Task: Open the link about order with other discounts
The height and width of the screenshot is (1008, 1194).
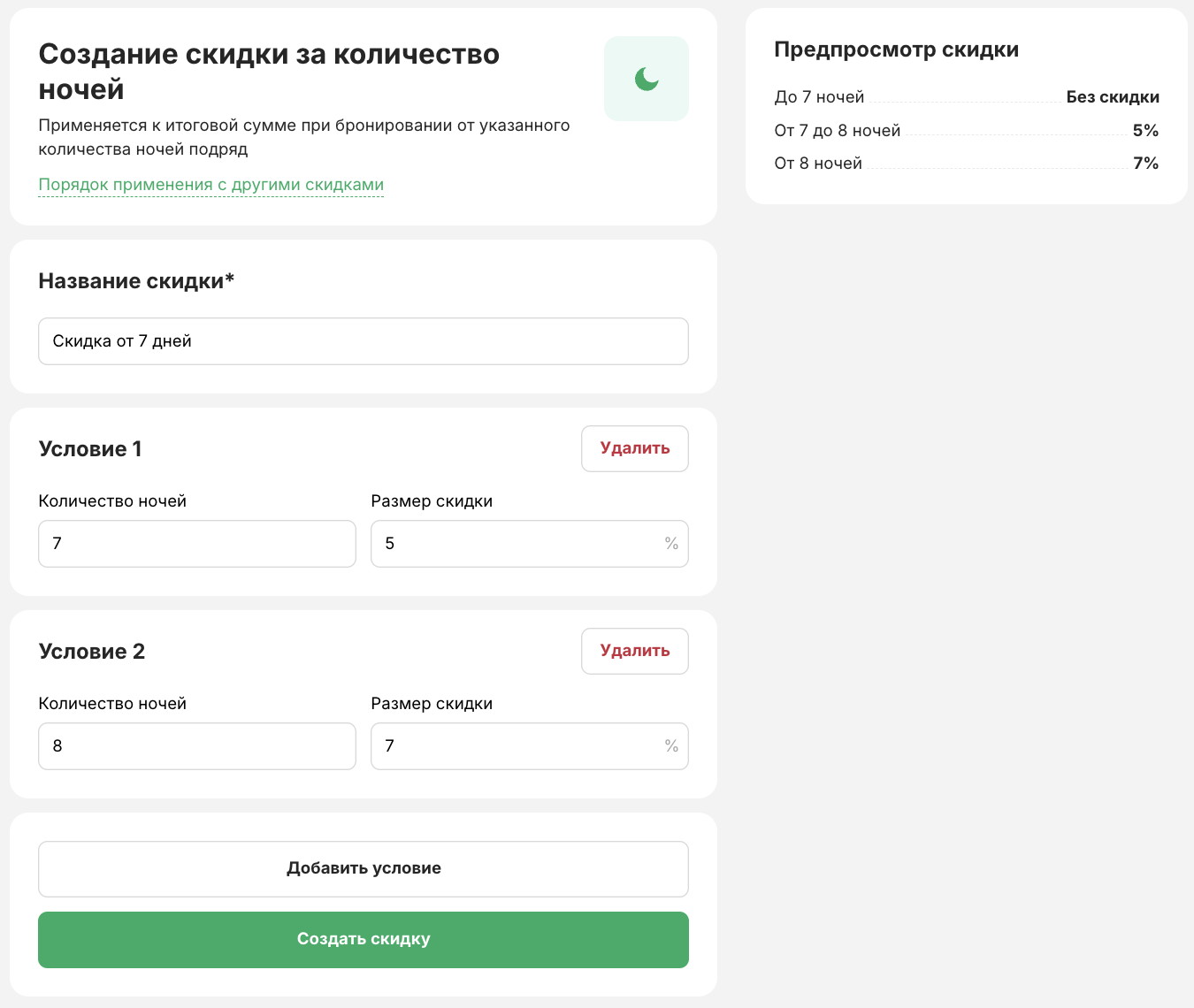Action: [x=211, y=185]
